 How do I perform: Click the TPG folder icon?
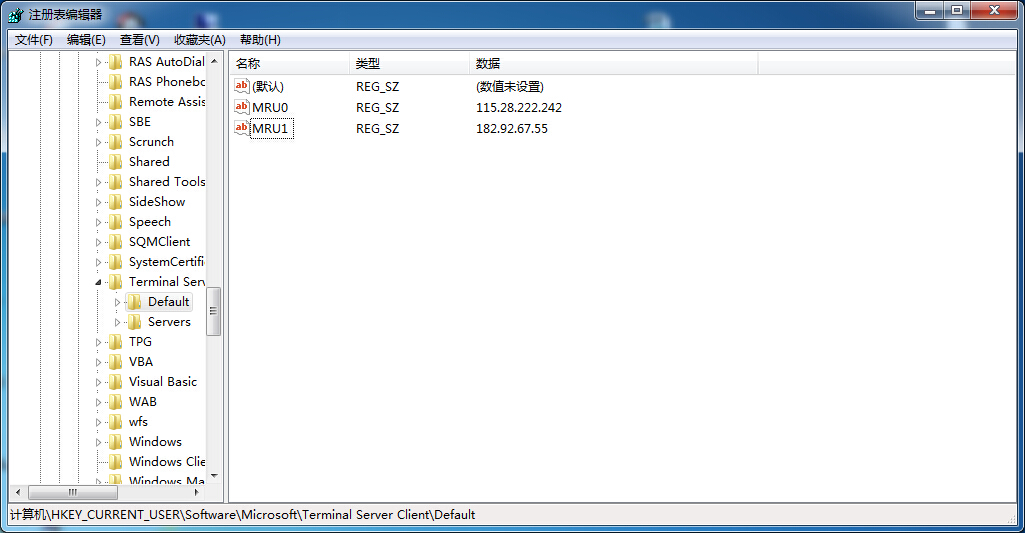pyautogui.click(x=116, y=342)
